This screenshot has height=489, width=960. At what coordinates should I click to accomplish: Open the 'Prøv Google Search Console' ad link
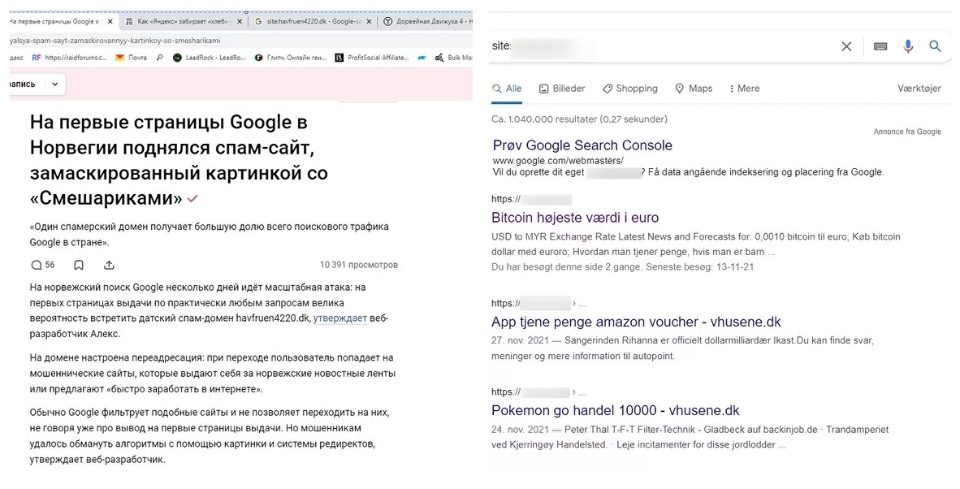click(582, 145)
